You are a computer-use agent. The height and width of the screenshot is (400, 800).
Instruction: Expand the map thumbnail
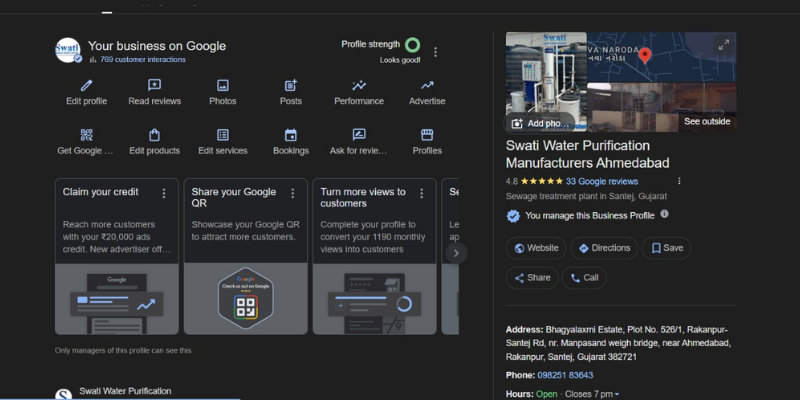coord(723,45)
